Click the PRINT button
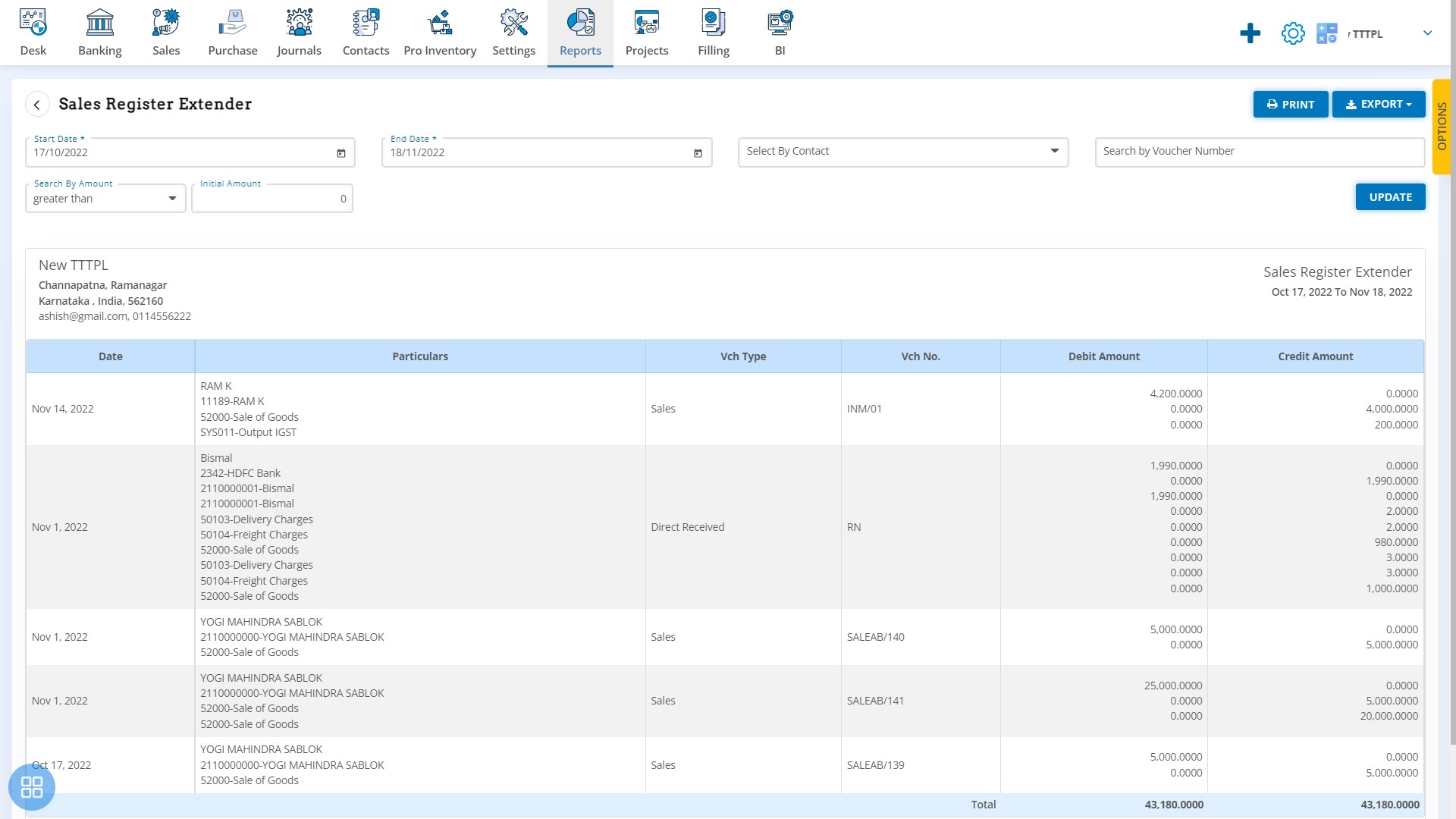Image resolution: width=1456 pixels, height=819 pixels. click(x=1289, y=103)
